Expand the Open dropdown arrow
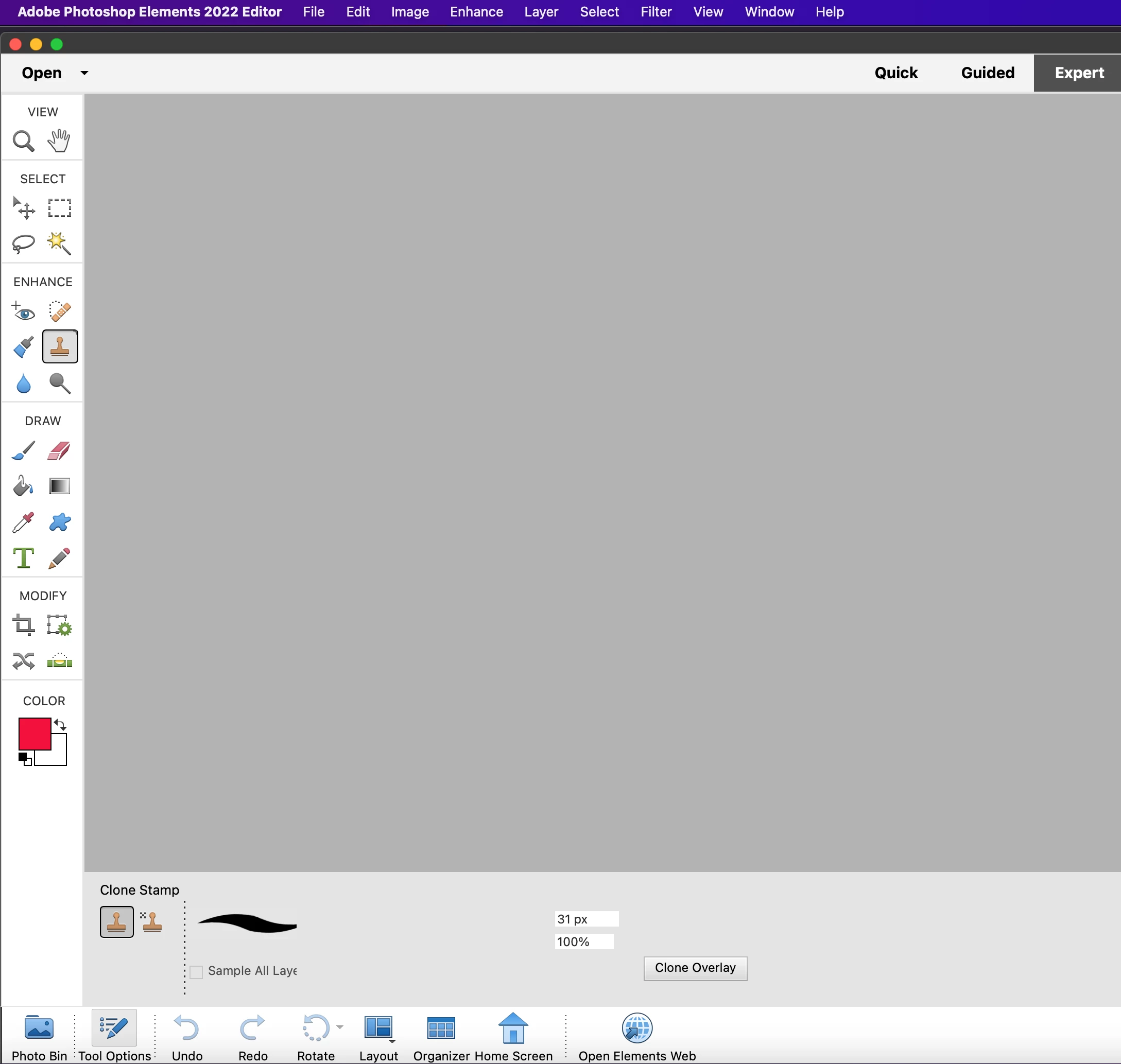This screenshot has height=1064, width=1121. [x=84, y=73]
